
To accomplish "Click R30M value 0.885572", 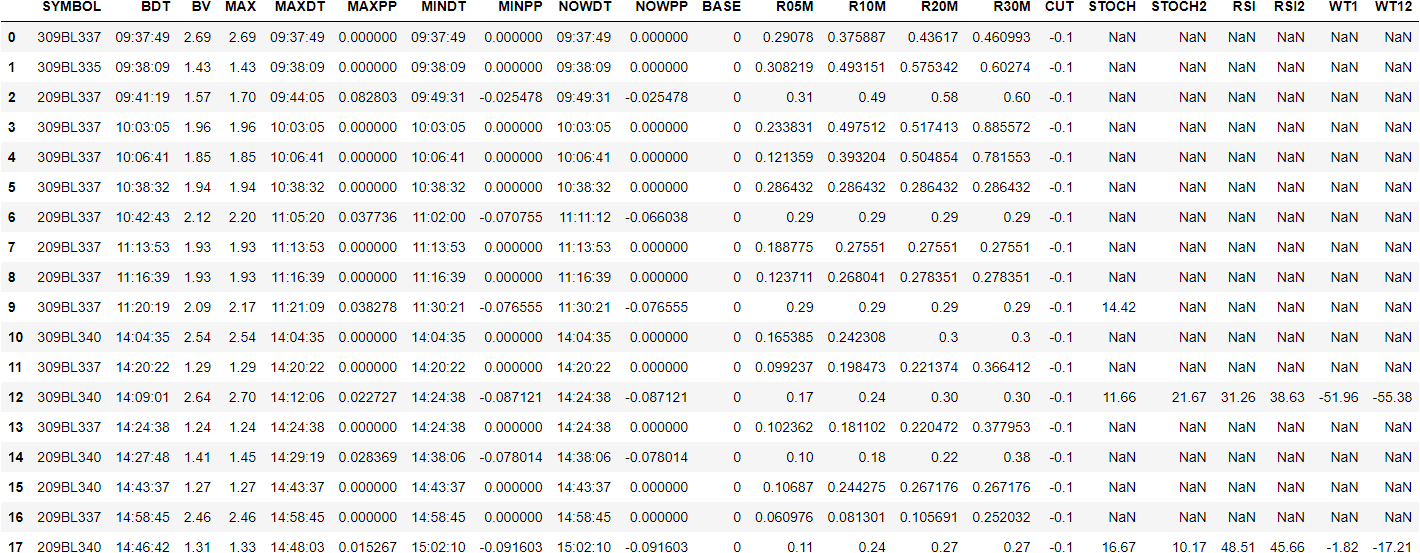I will pos(1002,127).
